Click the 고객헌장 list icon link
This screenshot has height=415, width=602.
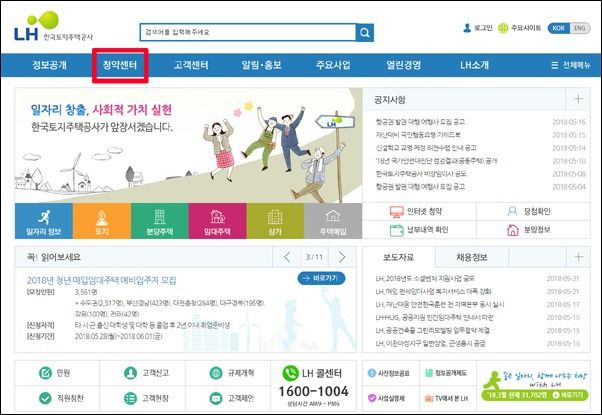[146, 398]
